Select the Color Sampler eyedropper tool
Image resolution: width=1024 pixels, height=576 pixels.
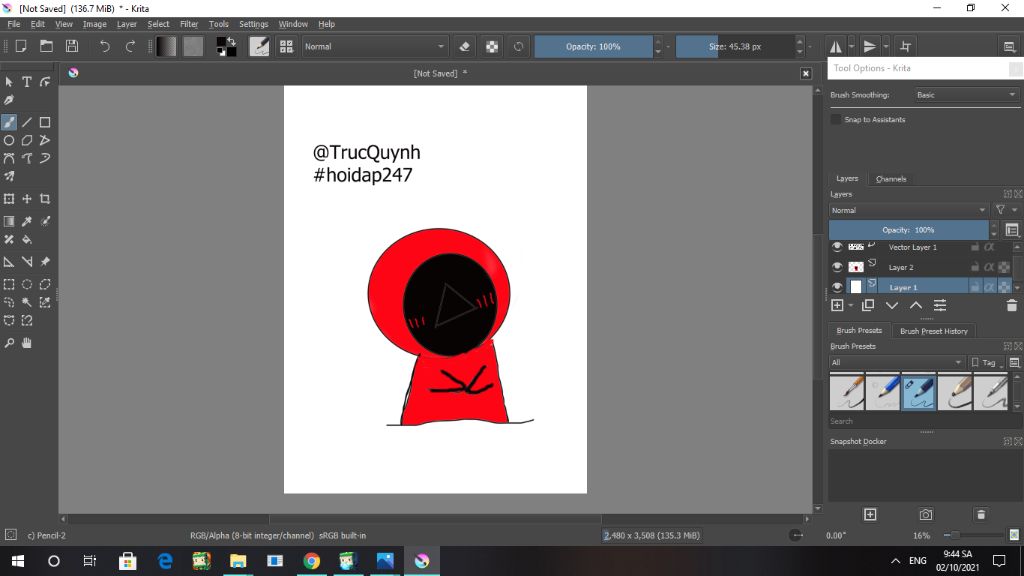[27, 221]
